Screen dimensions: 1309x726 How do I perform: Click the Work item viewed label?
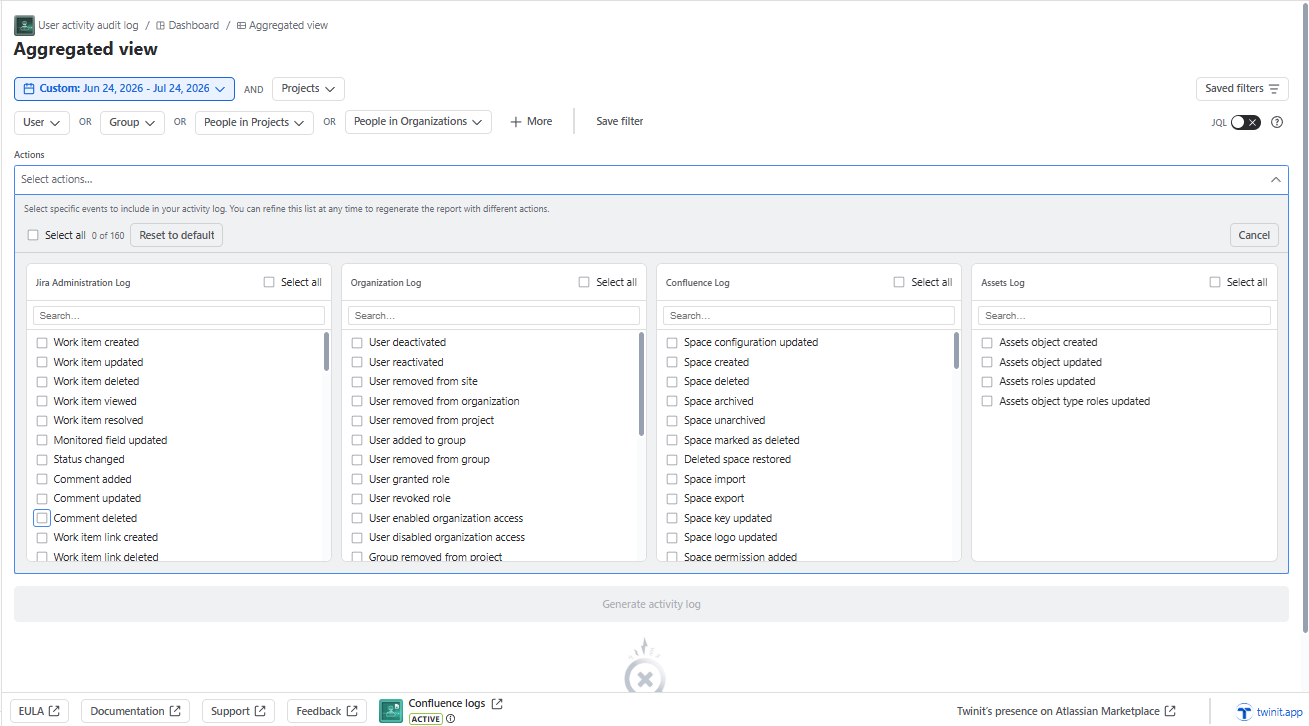pos(95,401)
